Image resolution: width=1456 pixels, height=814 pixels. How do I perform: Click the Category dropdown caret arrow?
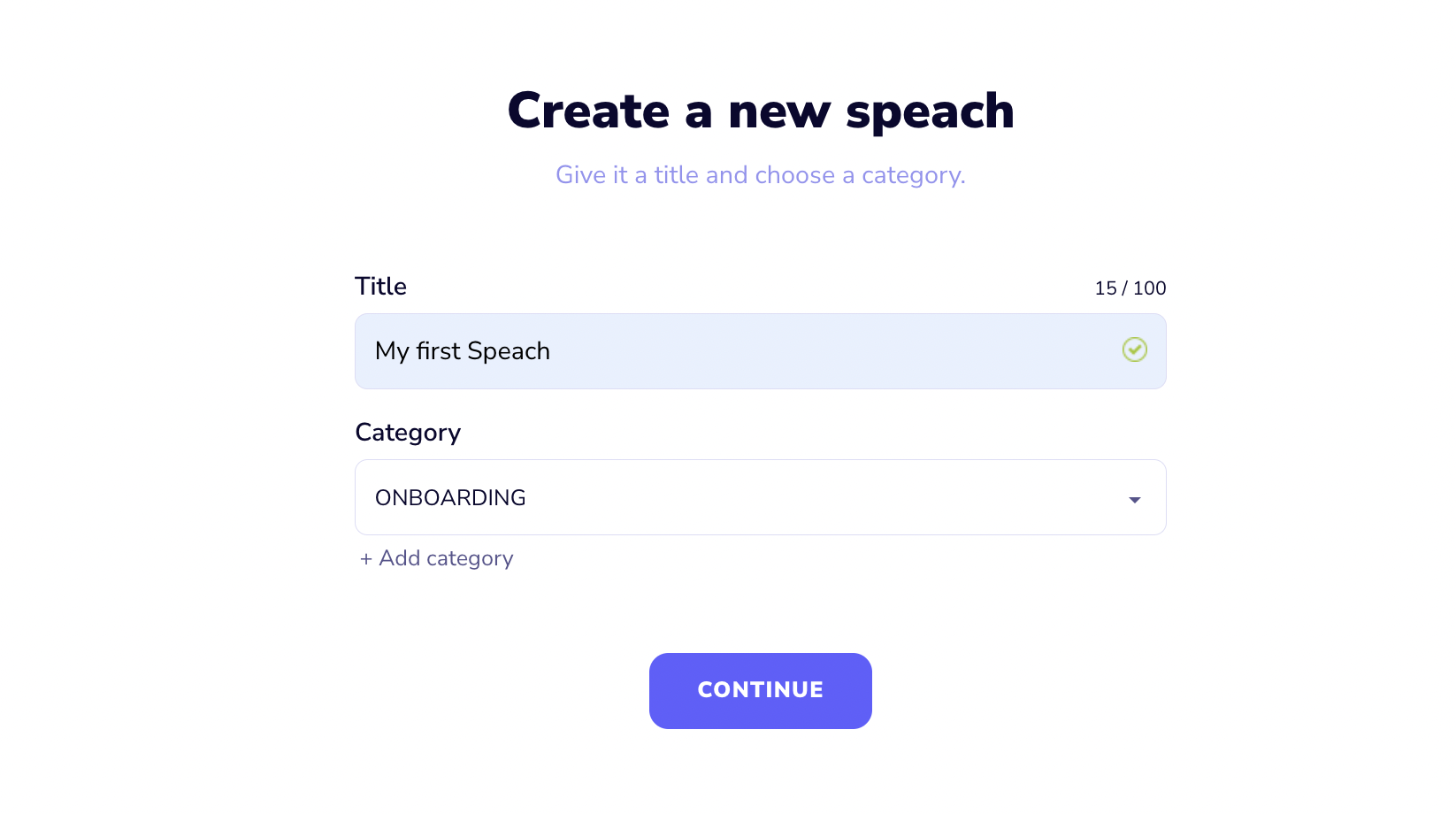coord(1135,500)
